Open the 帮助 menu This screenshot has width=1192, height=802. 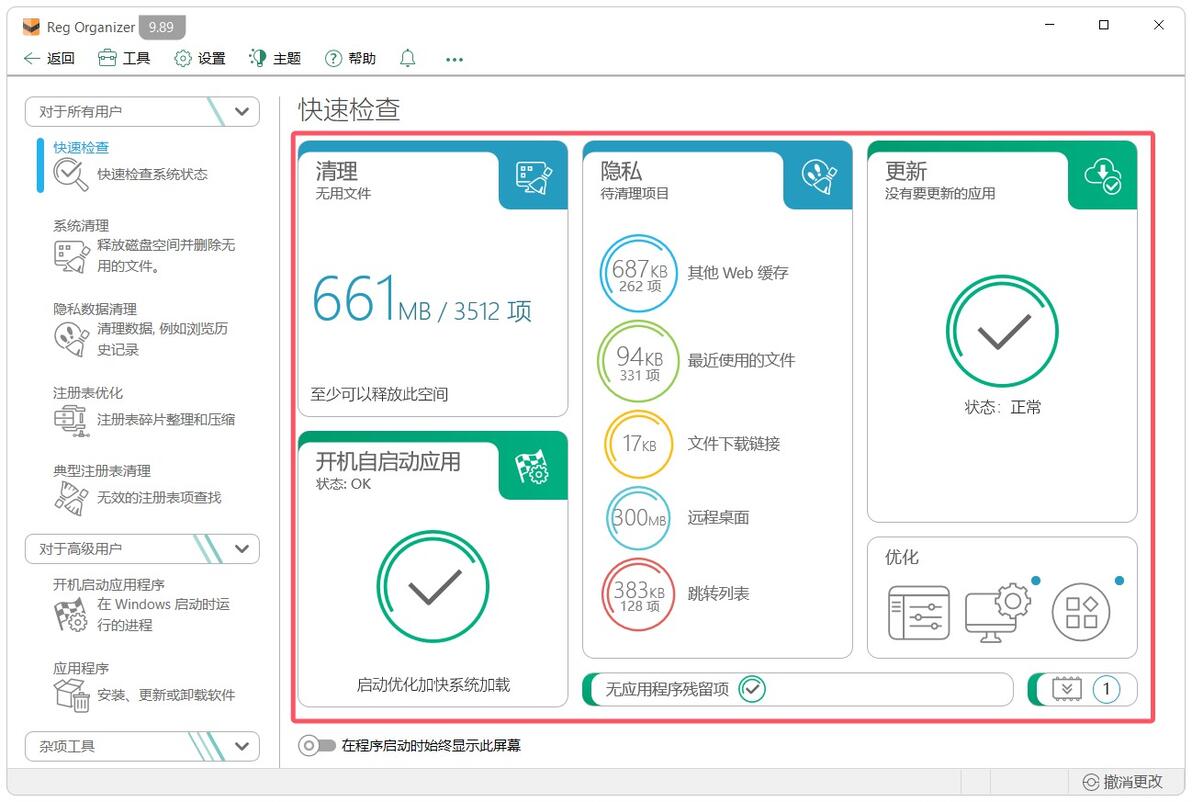[350, 59]
